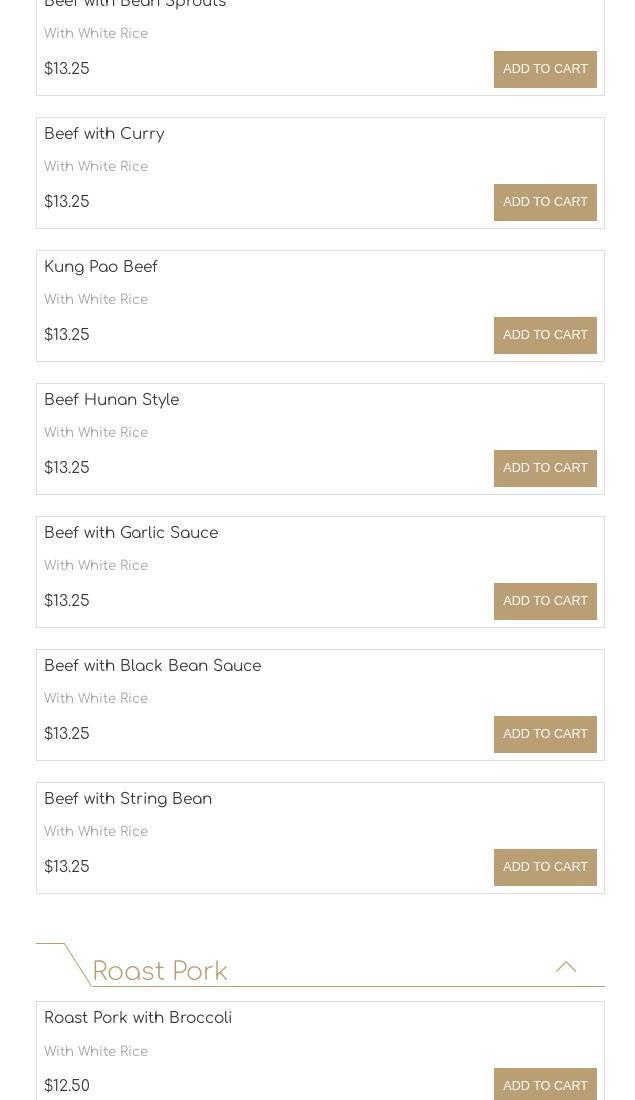The width and height of the screenshot is (635, 1100).
Task: Open the Kung Pao Beef item title
Action: 101,267
